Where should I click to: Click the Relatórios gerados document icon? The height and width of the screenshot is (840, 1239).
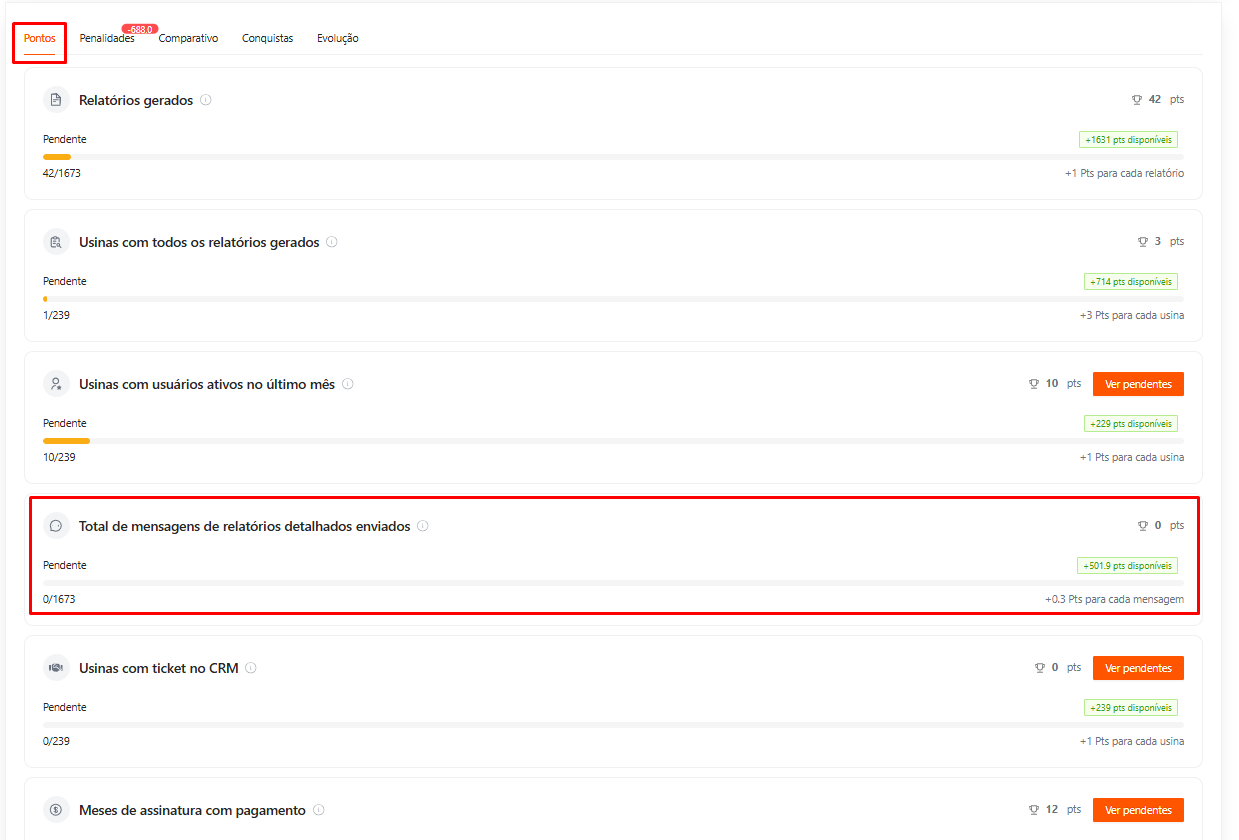[56, 100]
